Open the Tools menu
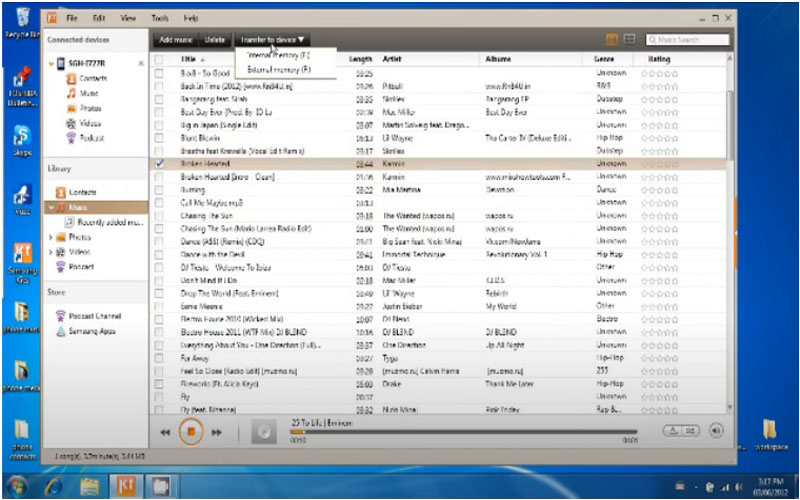 click(x=160, y=18)
